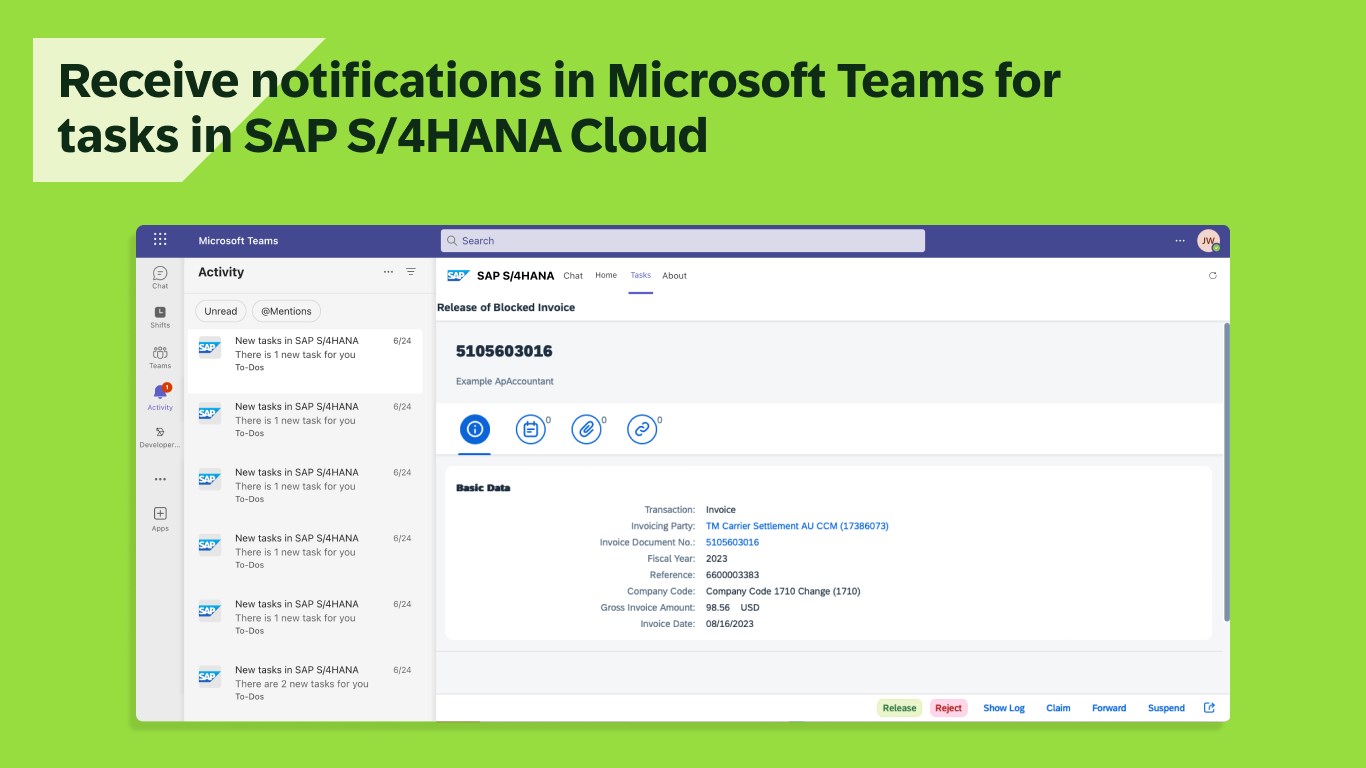Click Company Code 1710 Change value
This screenshot has width=1366, height=768.
[x=783, y=591]
